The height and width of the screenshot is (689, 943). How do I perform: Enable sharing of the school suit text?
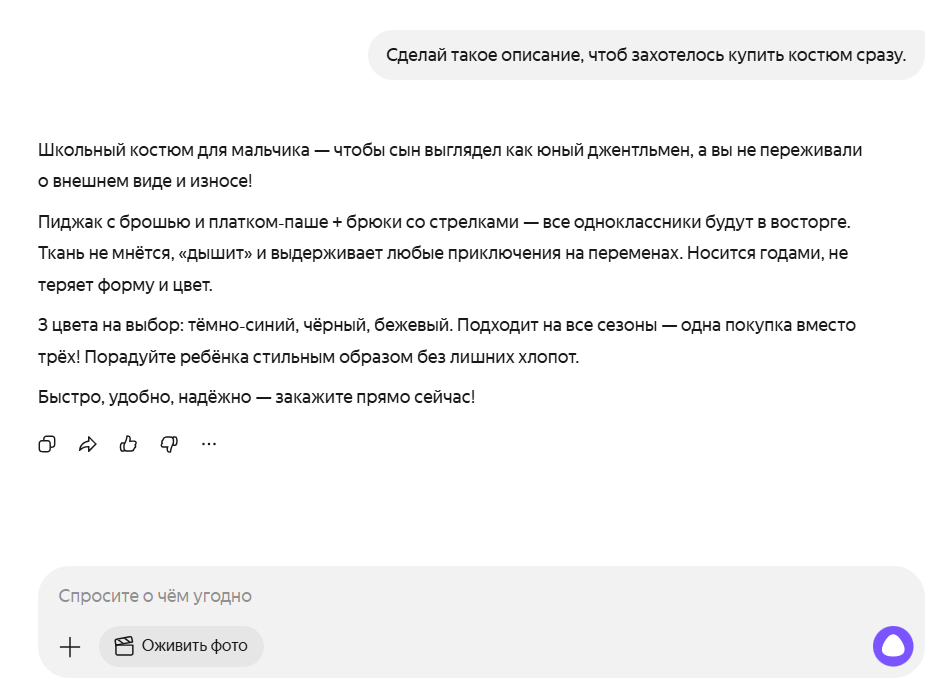pos(87,443)
